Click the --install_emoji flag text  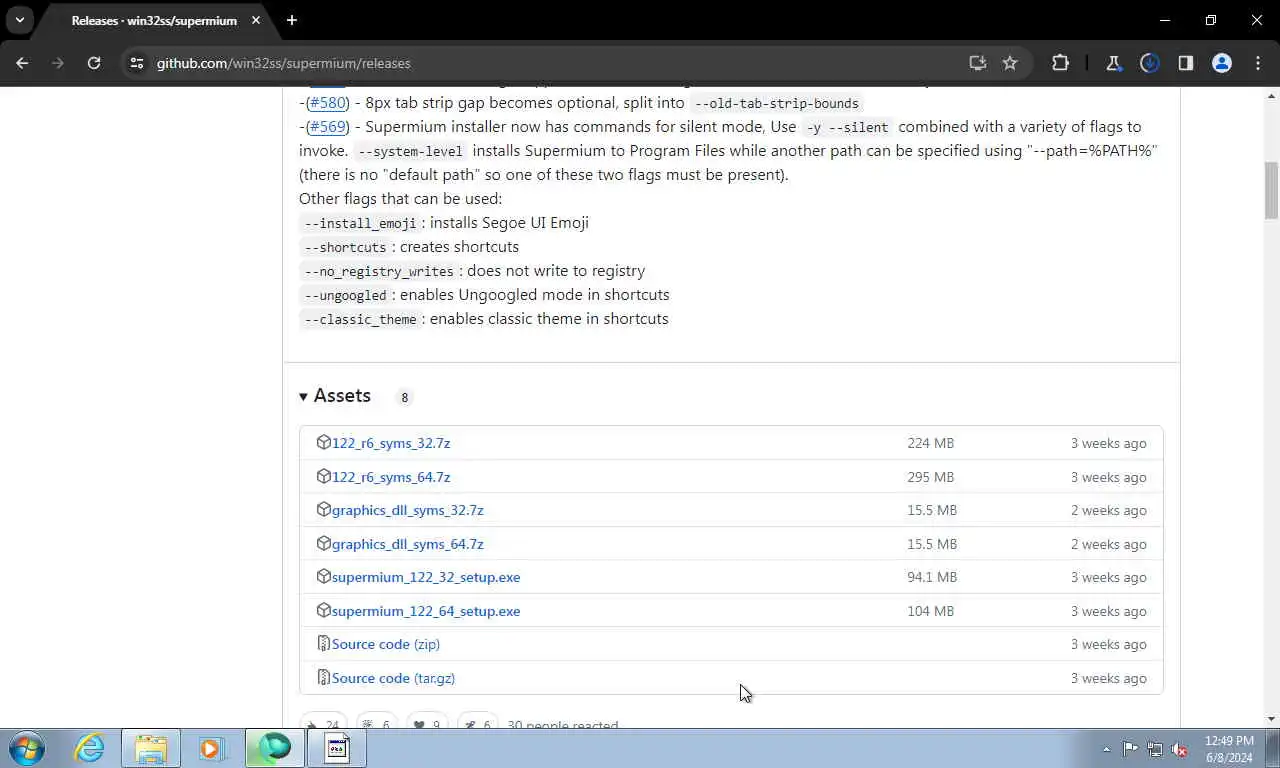pos(360,223)
